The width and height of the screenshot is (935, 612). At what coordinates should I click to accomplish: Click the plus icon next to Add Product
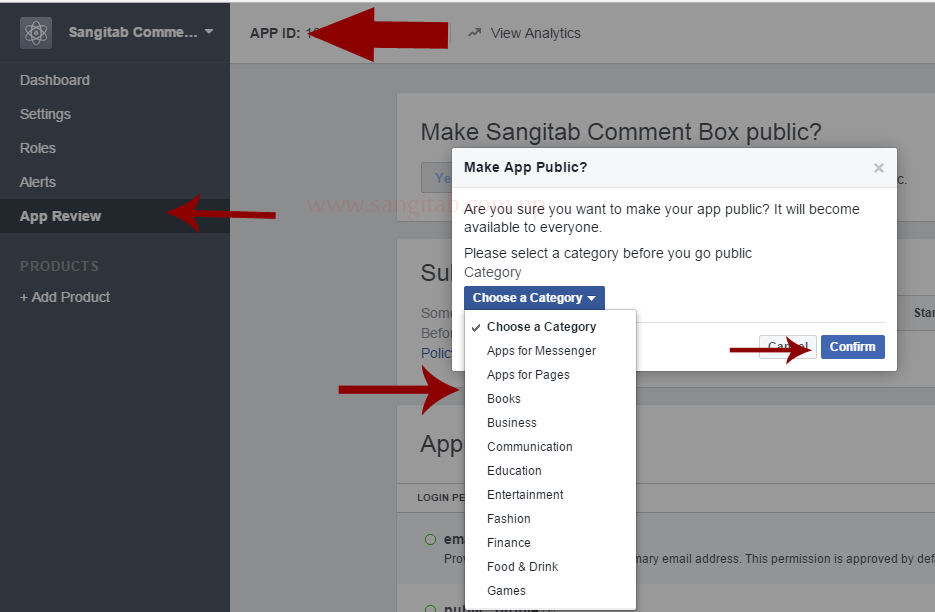point(23,297)
